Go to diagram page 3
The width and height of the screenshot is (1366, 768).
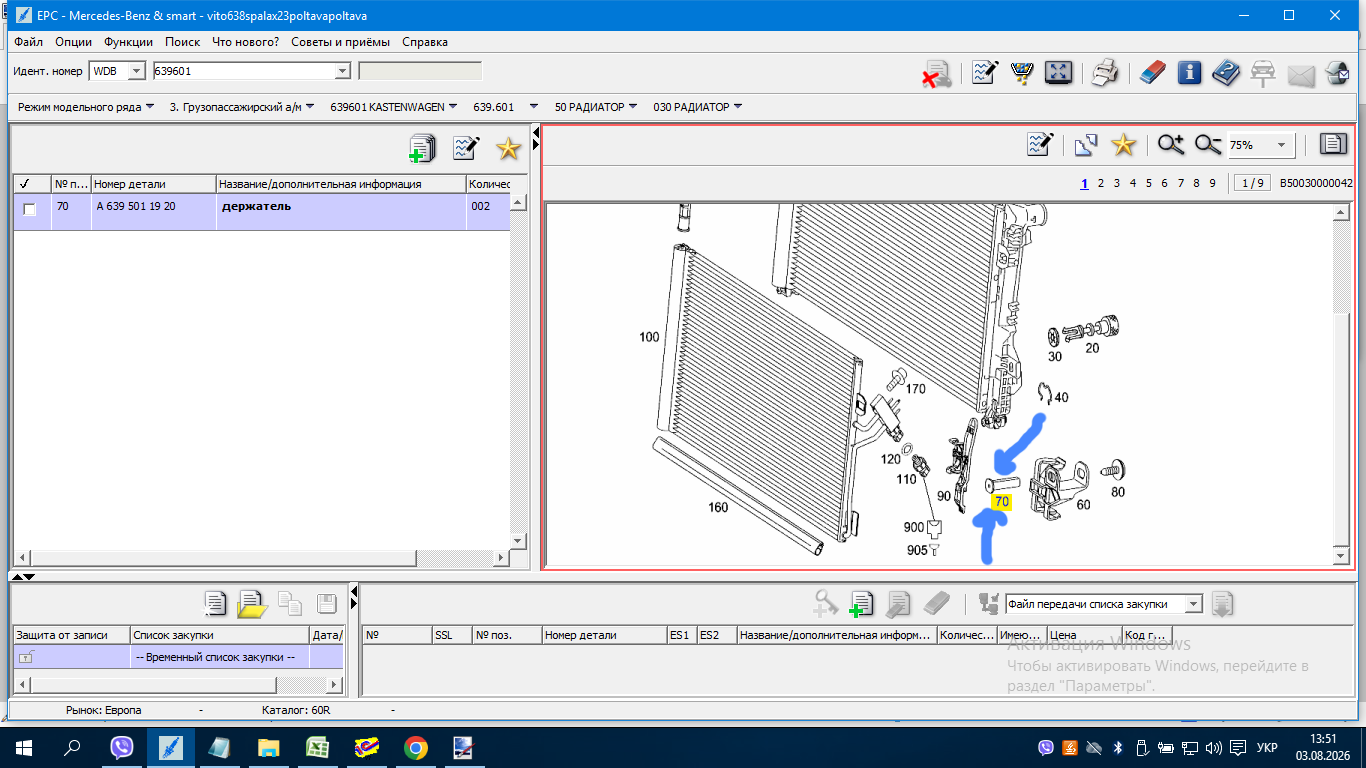coord(1117,183)
